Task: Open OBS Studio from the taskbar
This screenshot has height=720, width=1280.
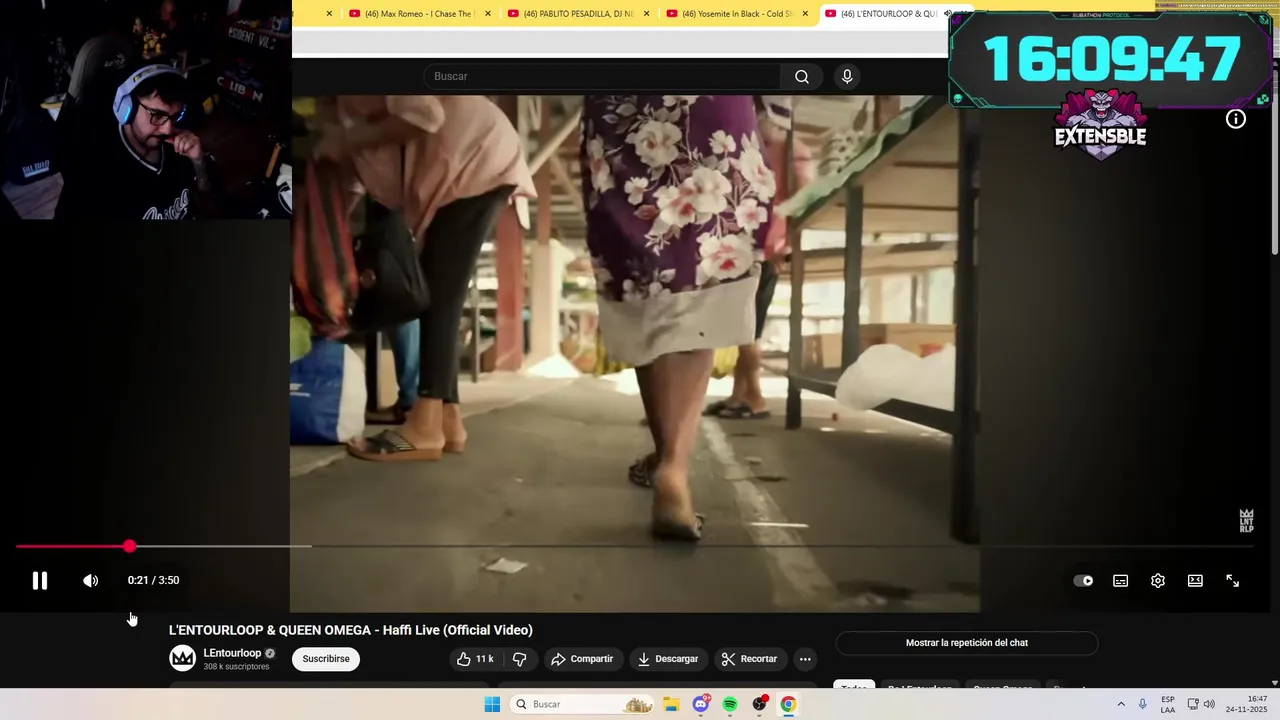Action: pyautogui.click(x=759, y=704)
